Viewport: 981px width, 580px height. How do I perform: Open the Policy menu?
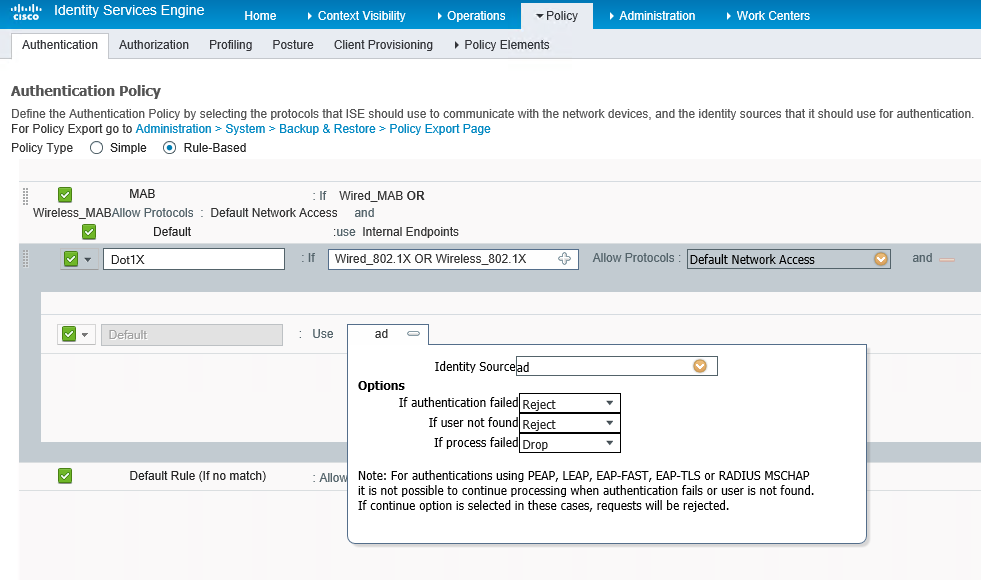click(557, 16)
